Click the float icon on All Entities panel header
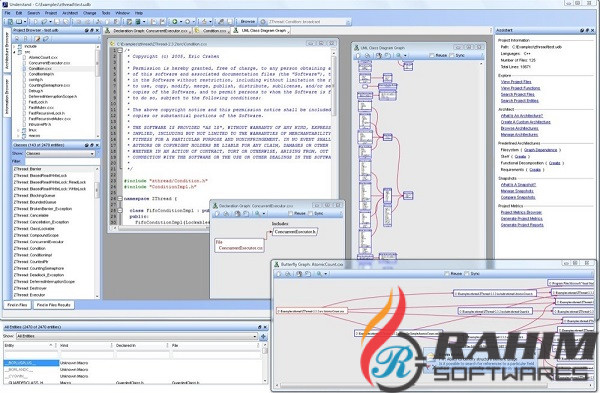This screenshot has height=393, width=600. (260, 327)
